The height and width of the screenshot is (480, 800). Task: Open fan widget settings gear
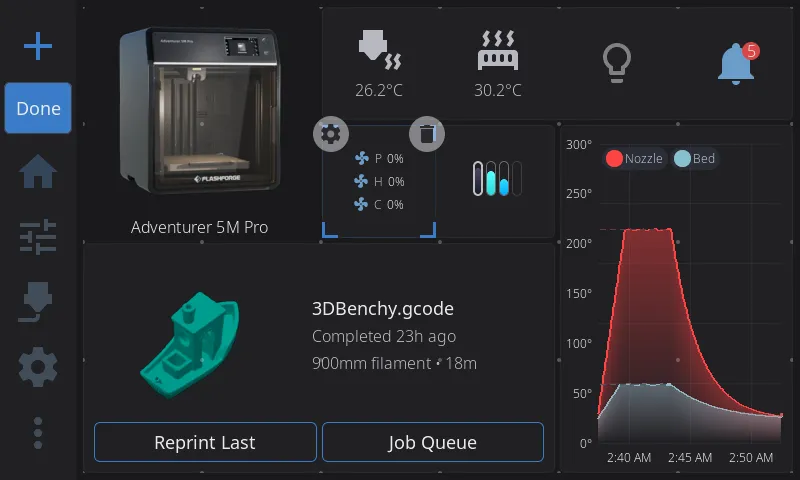click(331, 134)
